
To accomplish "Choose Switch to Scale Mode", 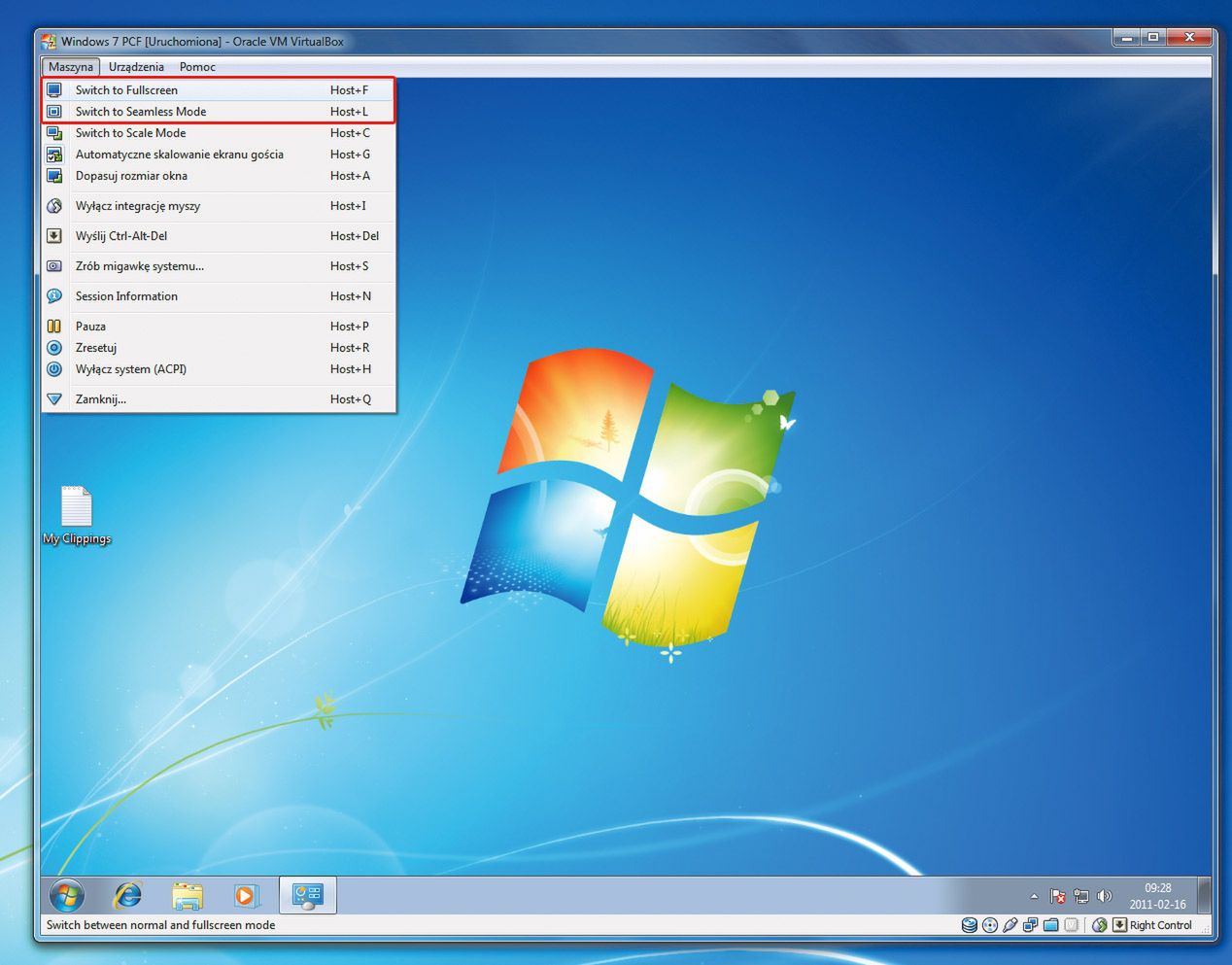I will (219, 133).
